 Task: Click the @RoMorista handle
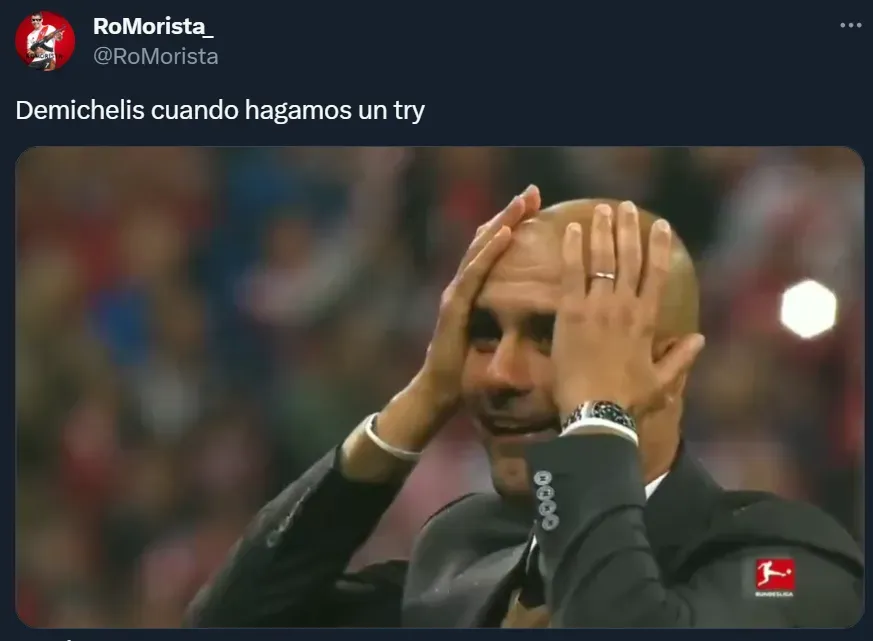pos(155,56)
